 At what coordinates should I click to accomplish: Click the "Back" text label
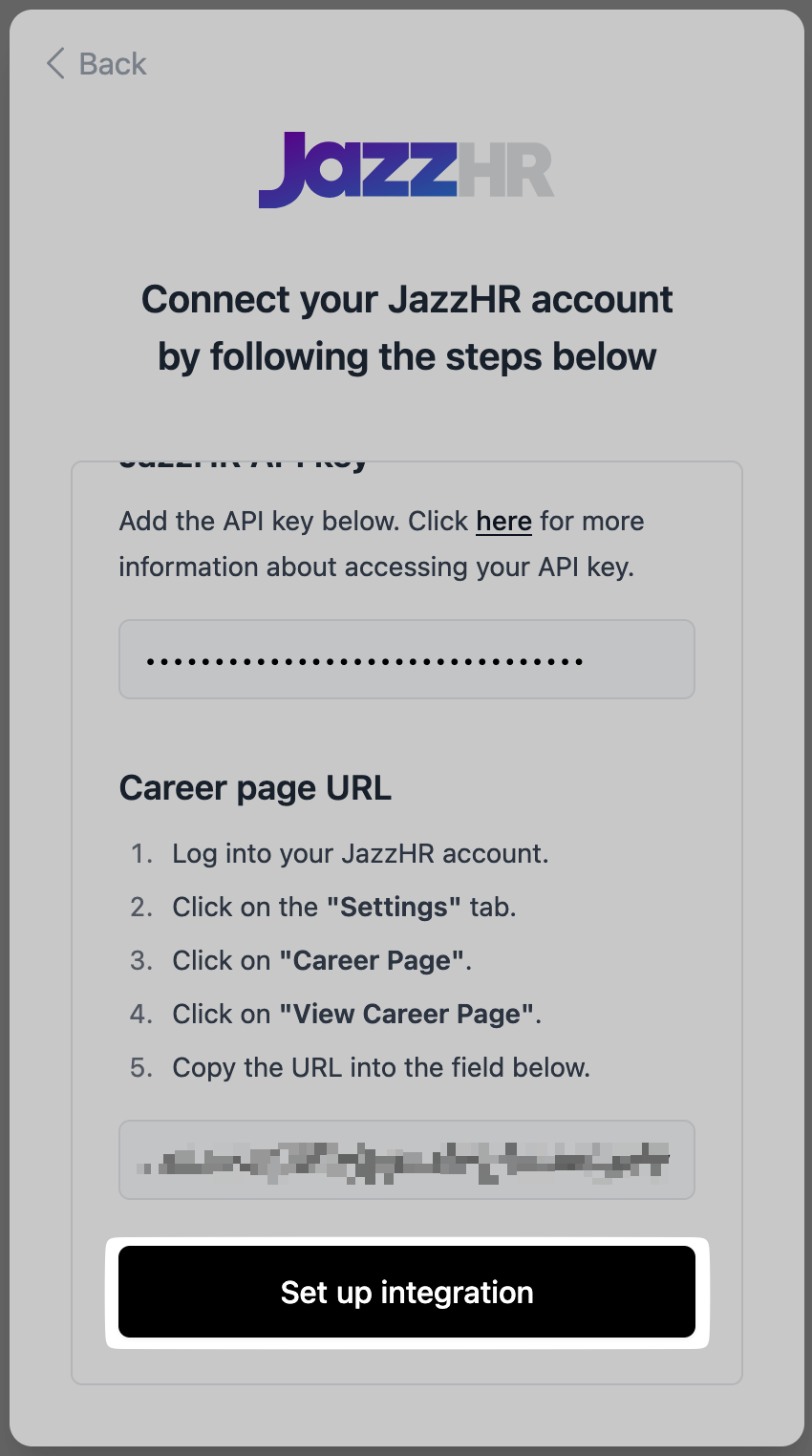point(113,64)
